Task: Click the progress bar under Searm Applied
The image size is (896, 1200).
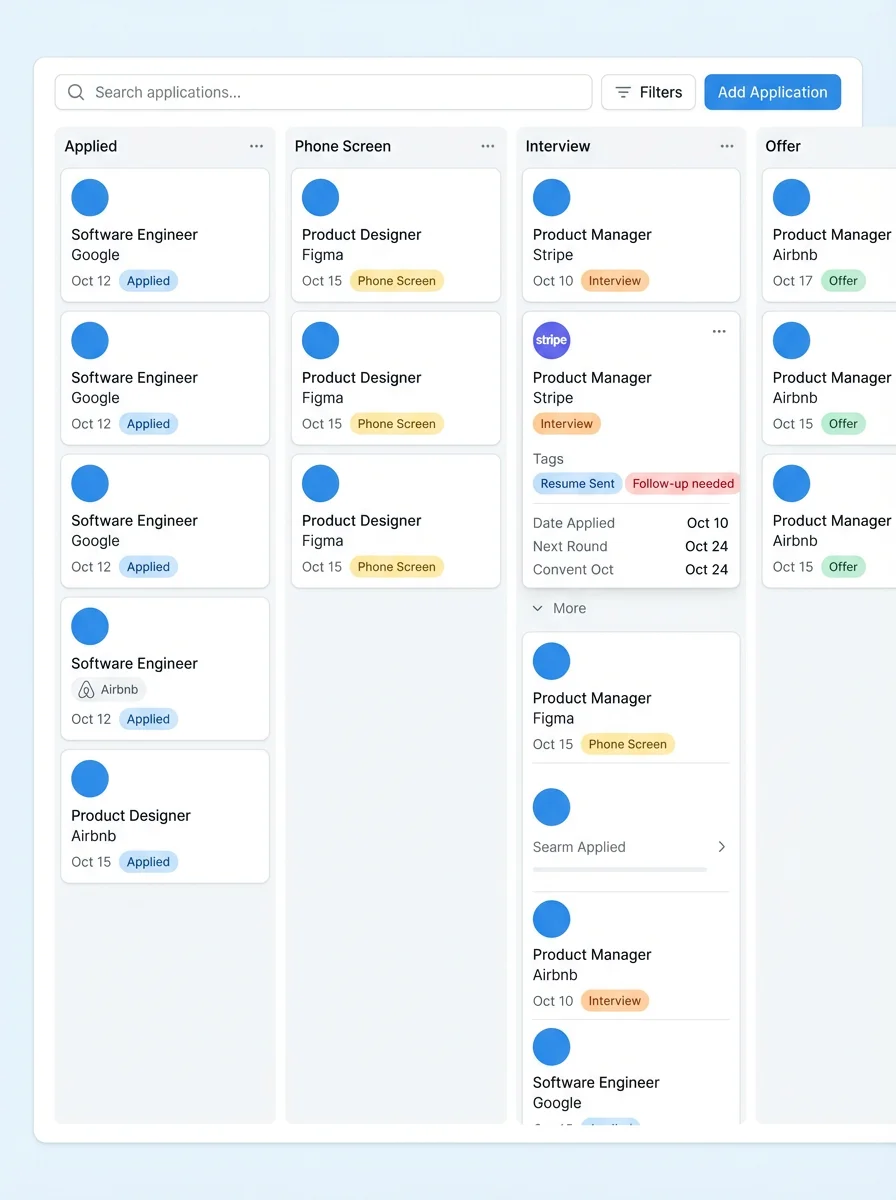Action: pos(620,869)
